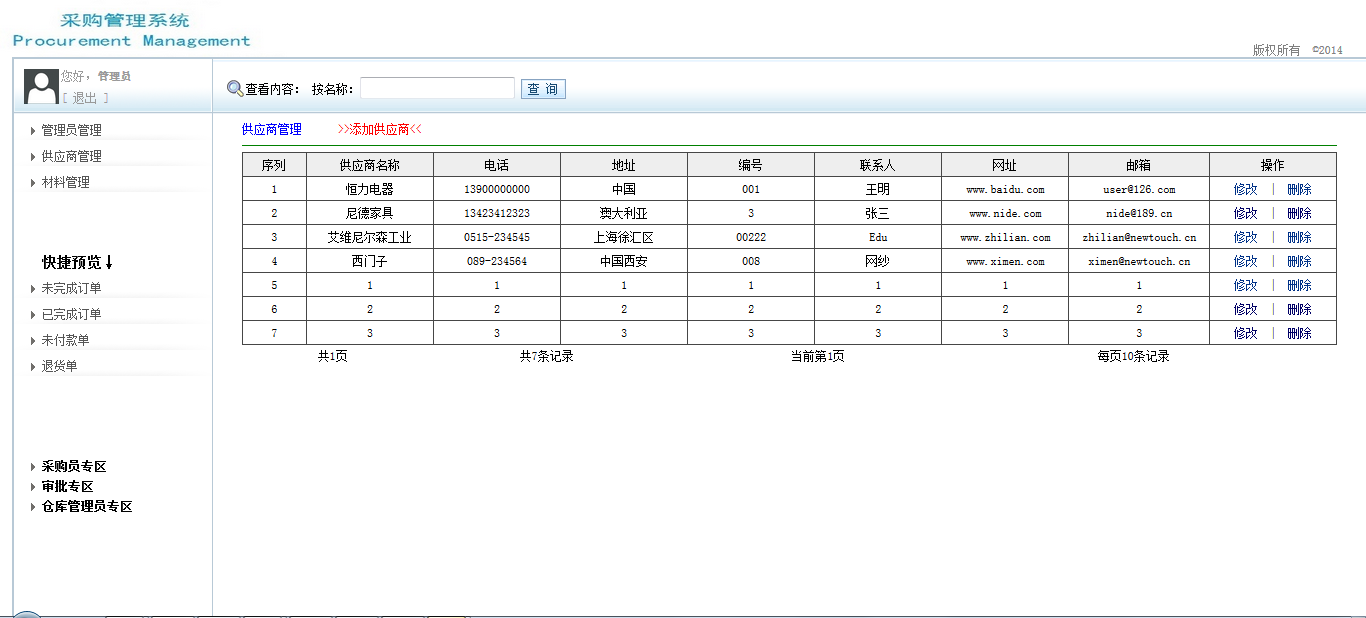Select the 澳大利亚 address cell

tap(624, 213)
